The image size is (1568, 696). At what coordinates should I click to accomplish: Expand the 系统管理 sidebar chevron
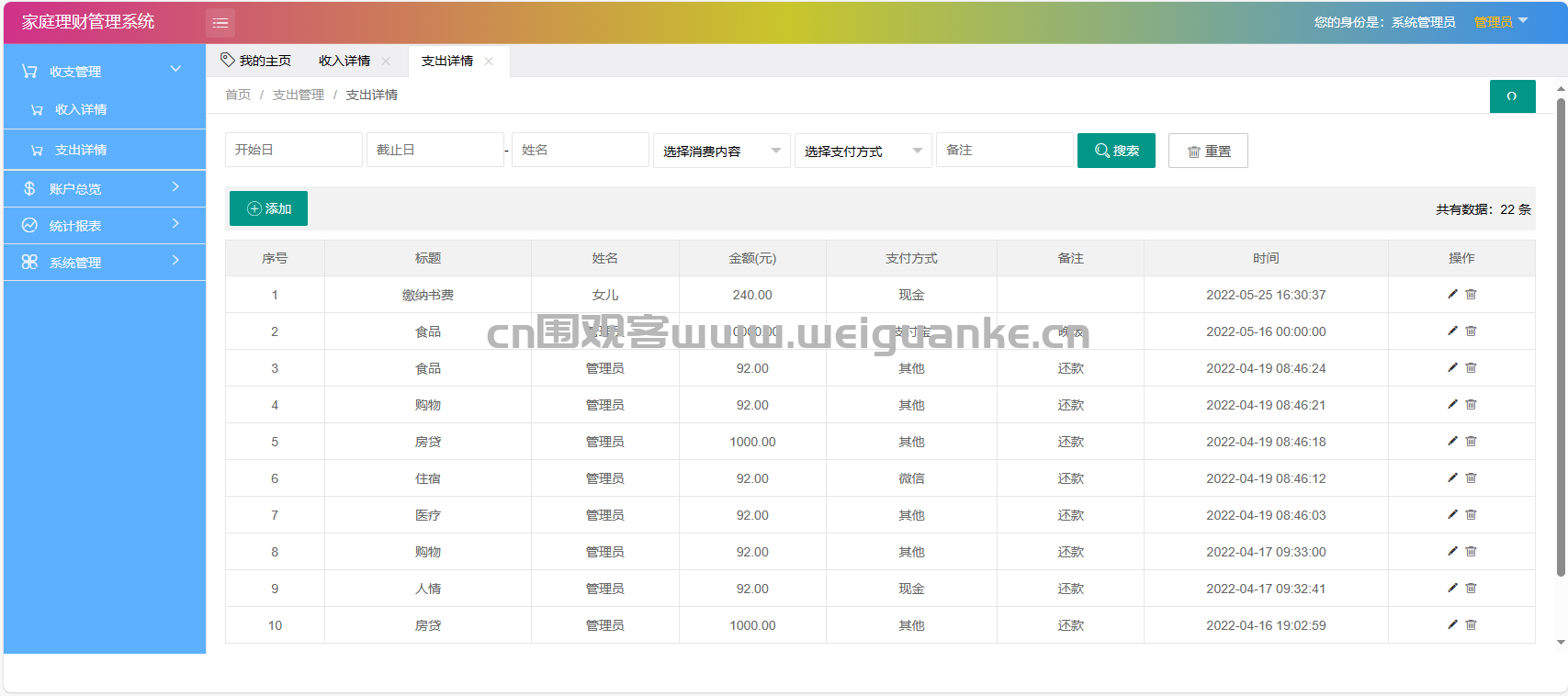[175, 261]
